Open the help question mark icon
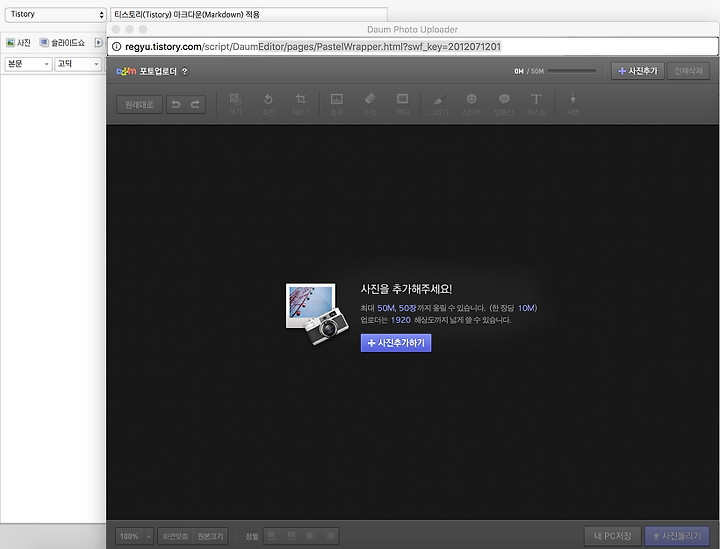Viewport: 720px width, 549px height. tap(185, 71)
